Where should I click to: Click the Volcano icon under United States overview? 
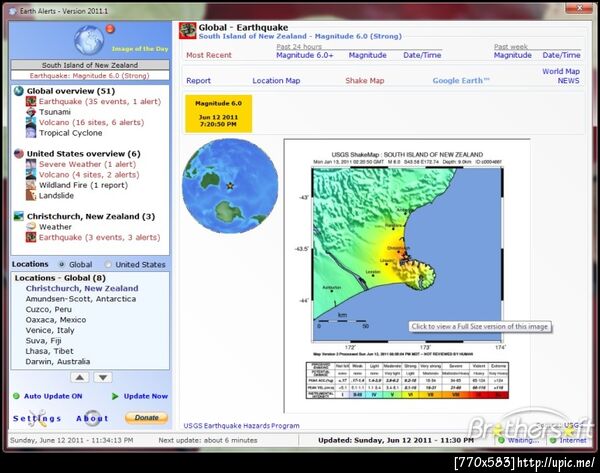tap(31, 175)
